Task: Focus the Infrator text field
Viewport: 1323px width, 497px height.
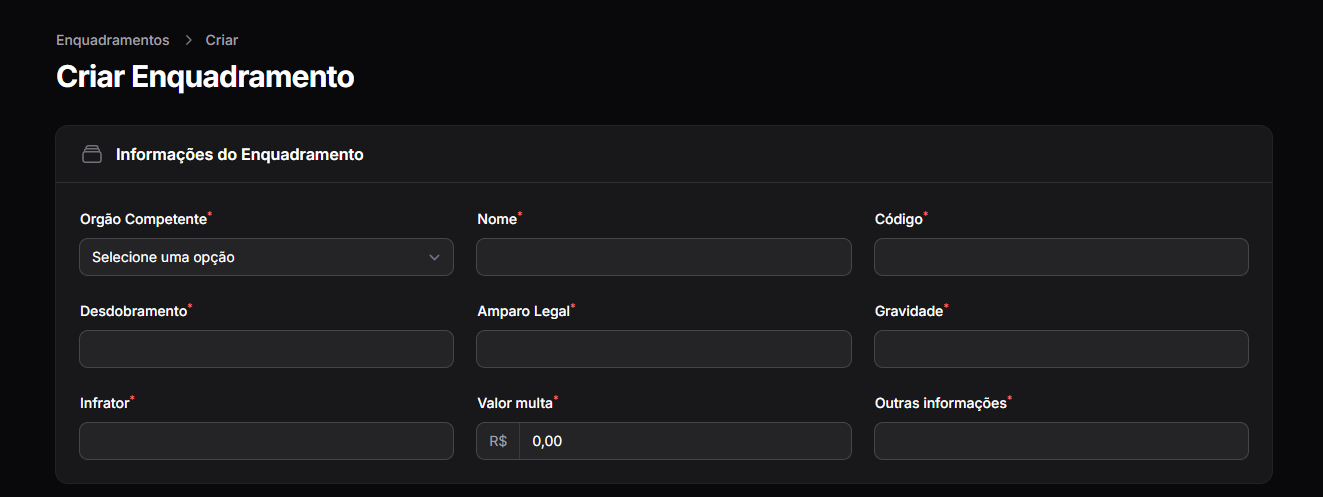Action: [x=266, y=441]
